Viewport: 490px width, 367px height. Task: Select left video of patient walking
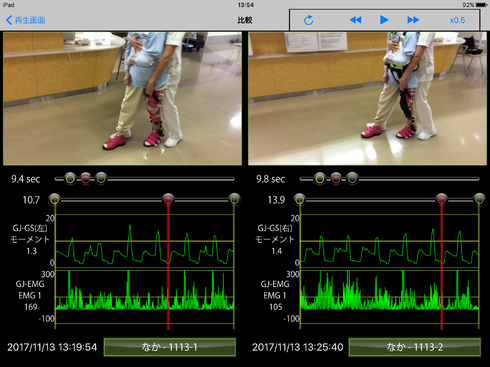point(122,98)
